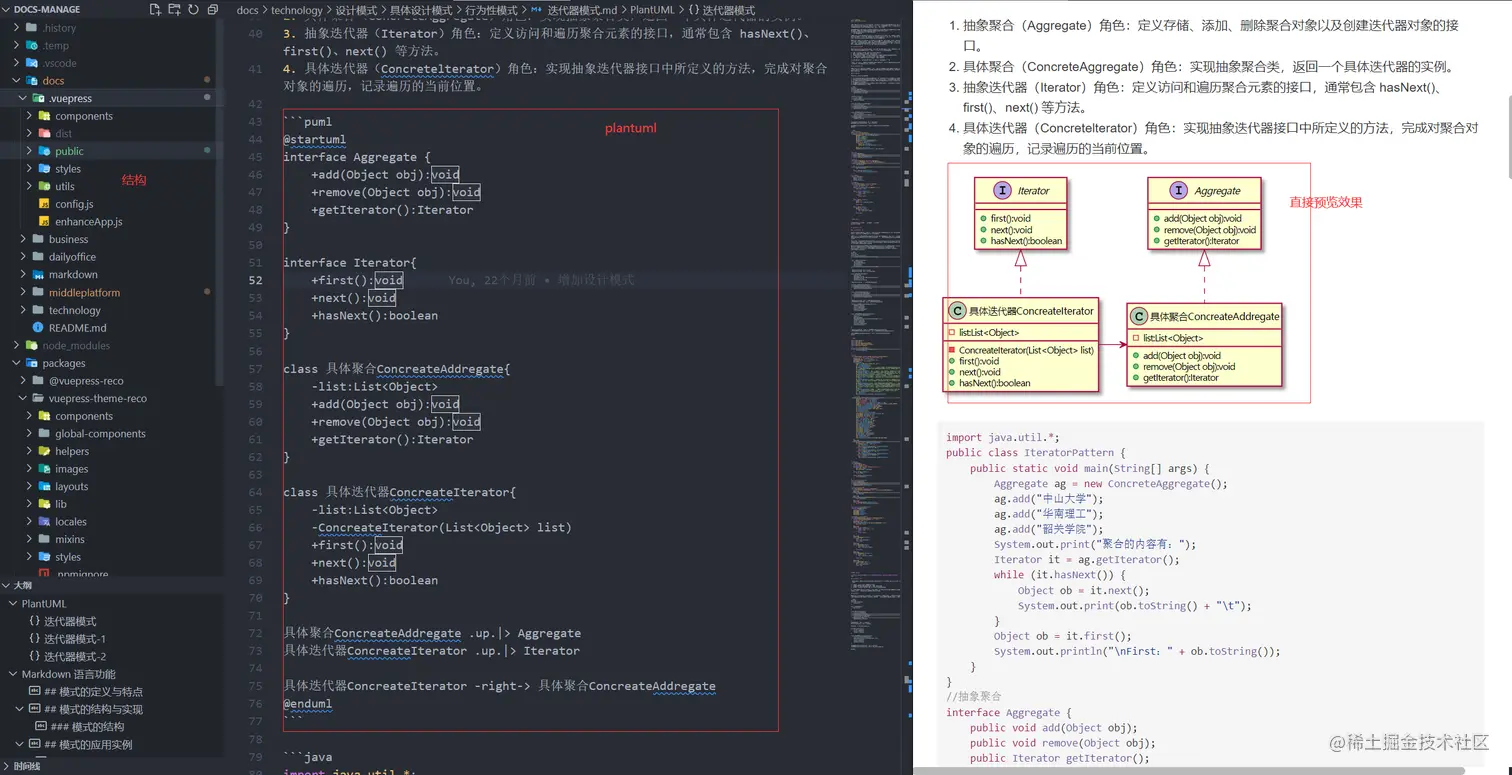1512x775 pixels.
Task: Click the locales folder icon
Action: tap(44, 521)
